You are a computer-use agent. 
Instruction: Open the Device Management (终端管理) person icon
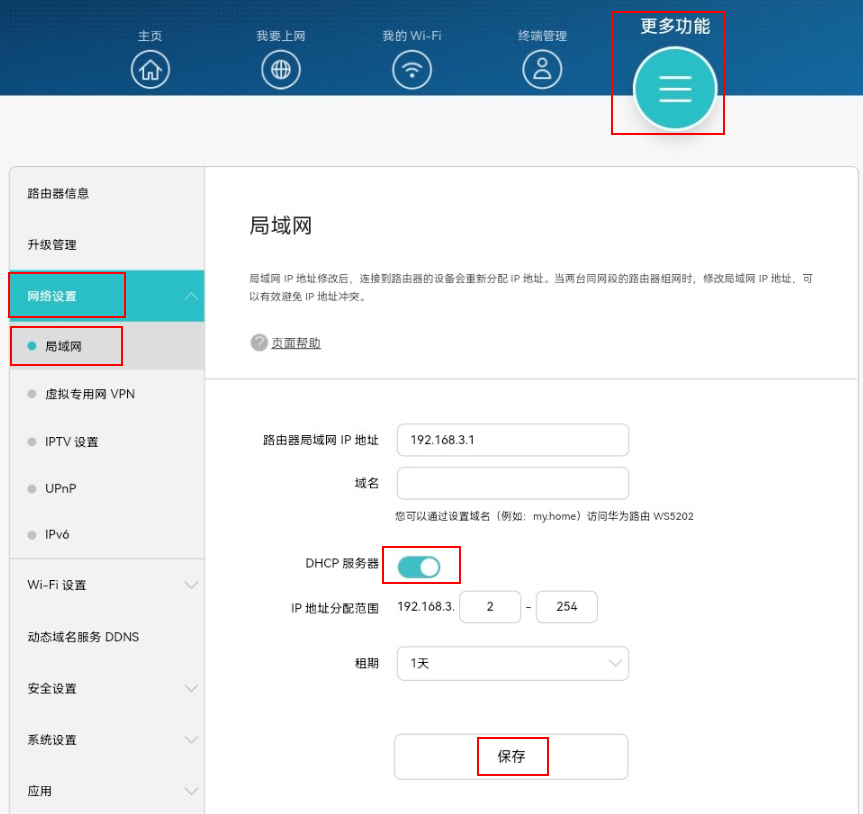[542, 69]
